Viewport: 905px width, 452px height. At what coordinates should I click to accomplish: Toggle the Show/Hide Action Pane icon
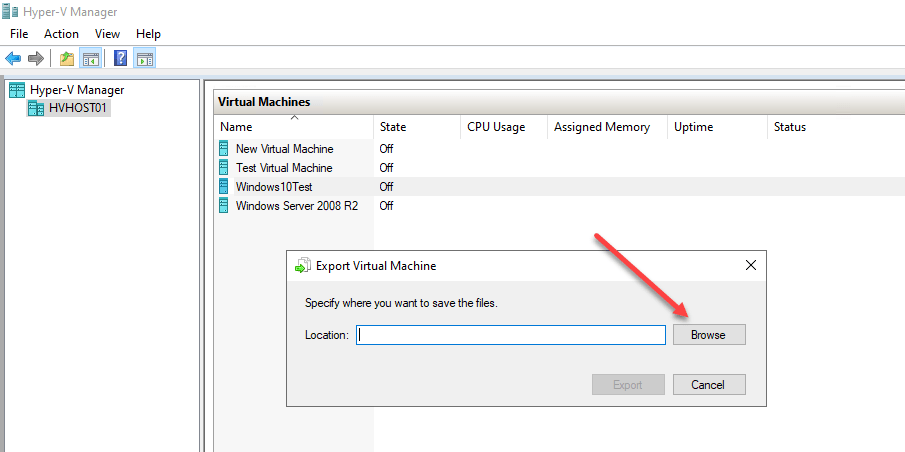[144, 58]
